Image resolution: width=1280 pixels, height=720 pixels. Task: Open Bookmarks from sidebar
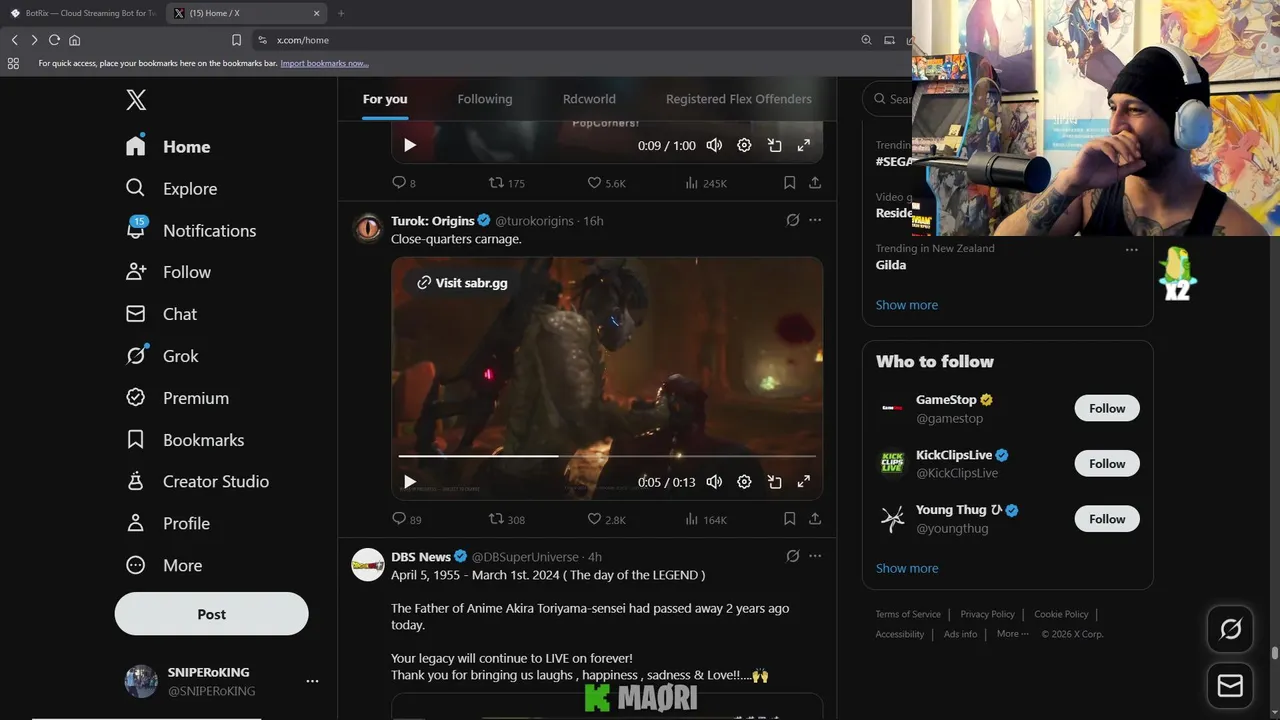point(185,440)
